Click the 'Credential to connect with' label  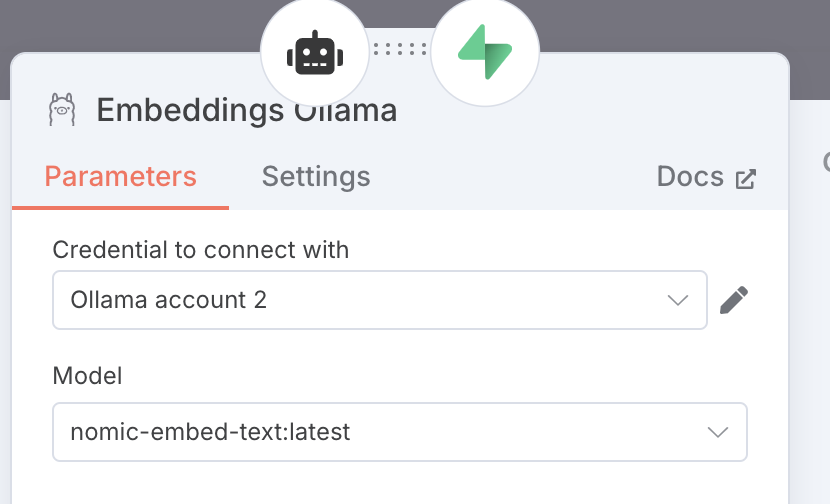pos(201,250)
